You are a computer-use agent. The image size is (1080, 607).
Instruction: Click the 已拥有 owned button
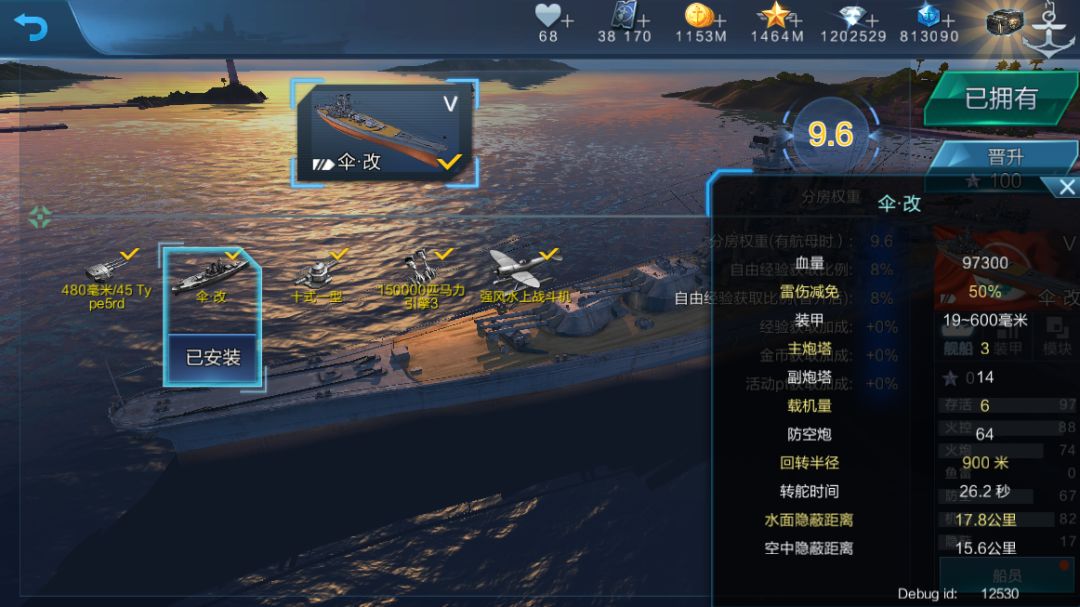click(1001, 99)
